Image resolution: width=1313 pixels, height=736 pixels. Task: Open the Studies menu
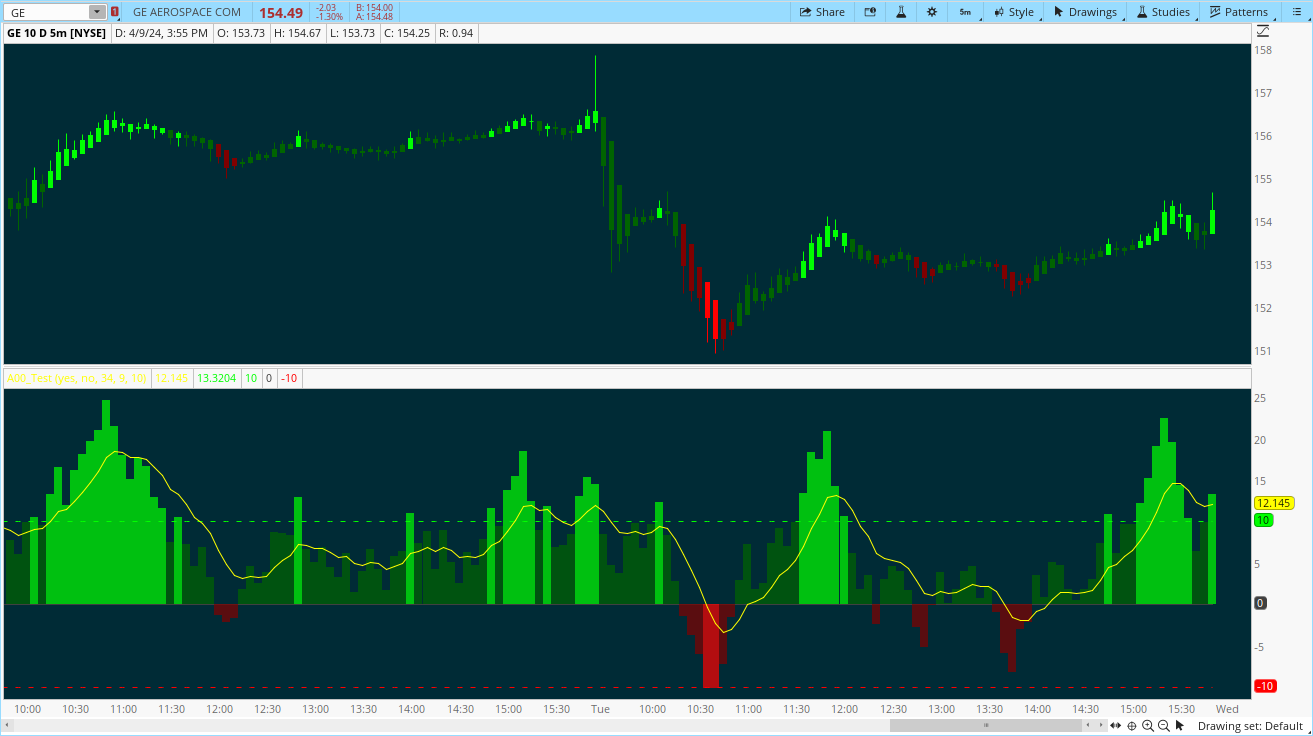click(1163, 12)
